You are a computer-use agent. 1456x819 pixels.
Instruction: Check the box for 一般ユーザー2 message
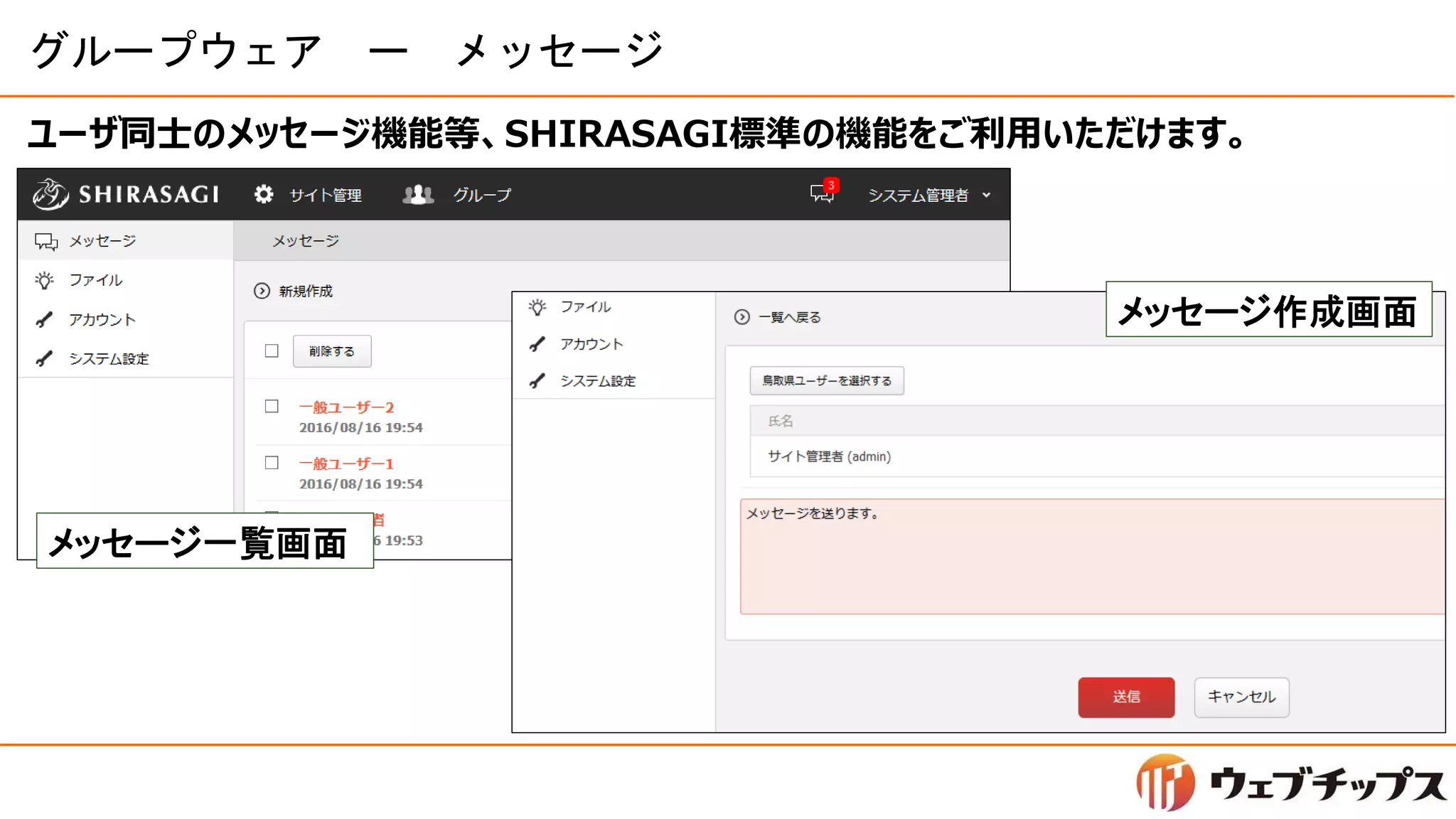272,406
